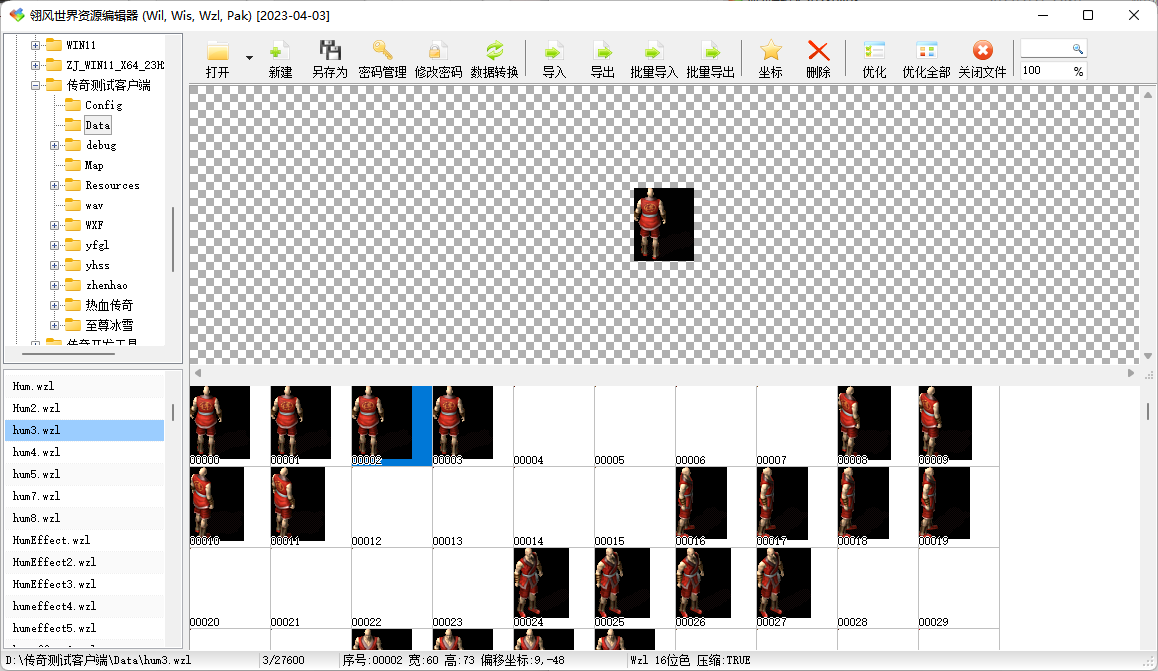Select the Map folder in tree

pyautogui.click(x=93, y=165)
